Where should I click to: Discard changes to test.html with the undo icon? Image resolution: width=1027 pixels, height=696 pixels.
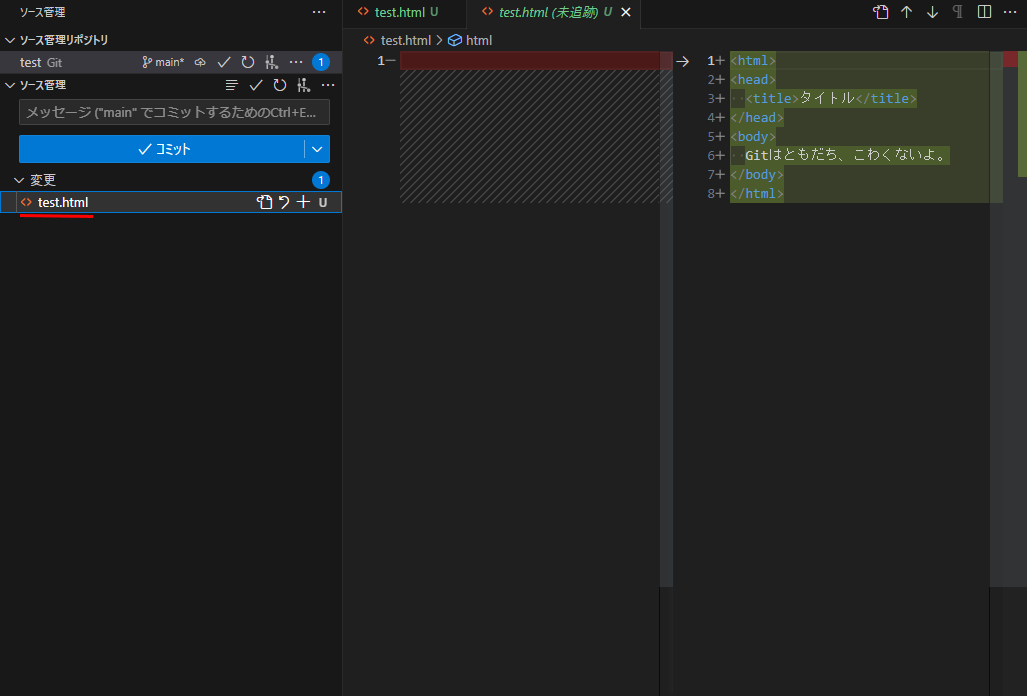tap(284, 202)
